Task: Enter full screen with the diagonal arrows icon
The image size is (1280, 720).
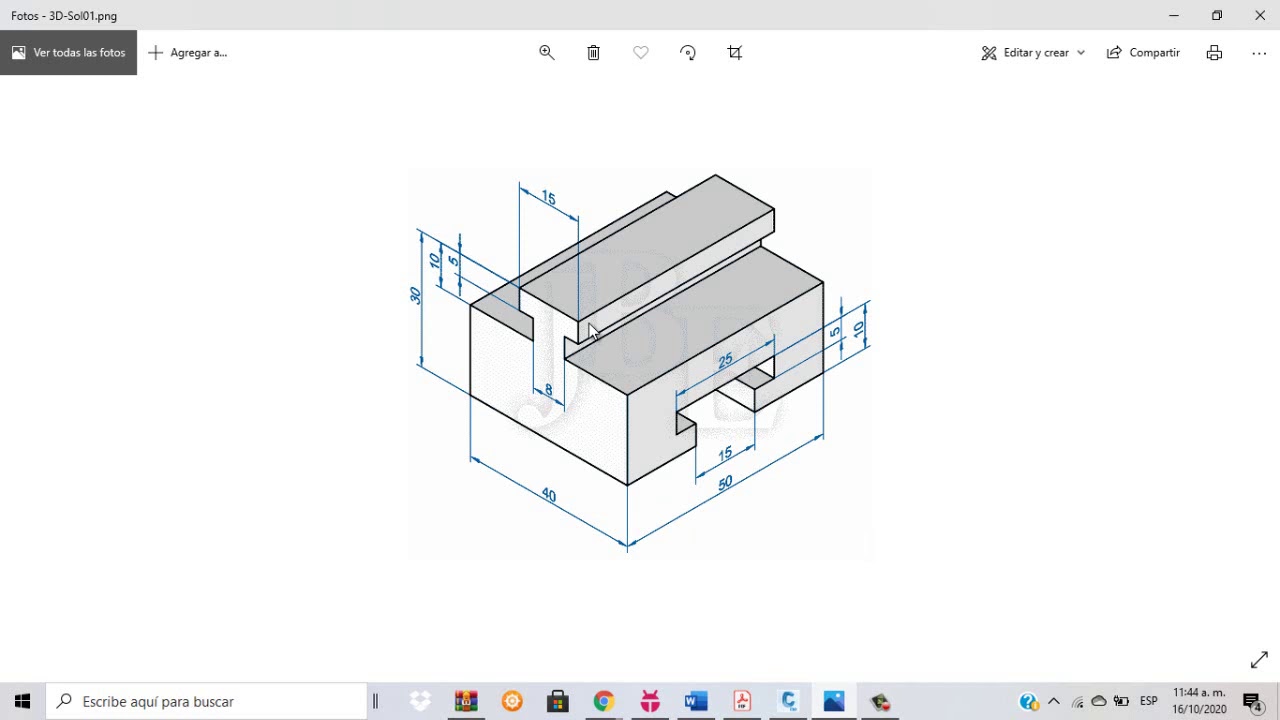Action: tap(1259, 660)
